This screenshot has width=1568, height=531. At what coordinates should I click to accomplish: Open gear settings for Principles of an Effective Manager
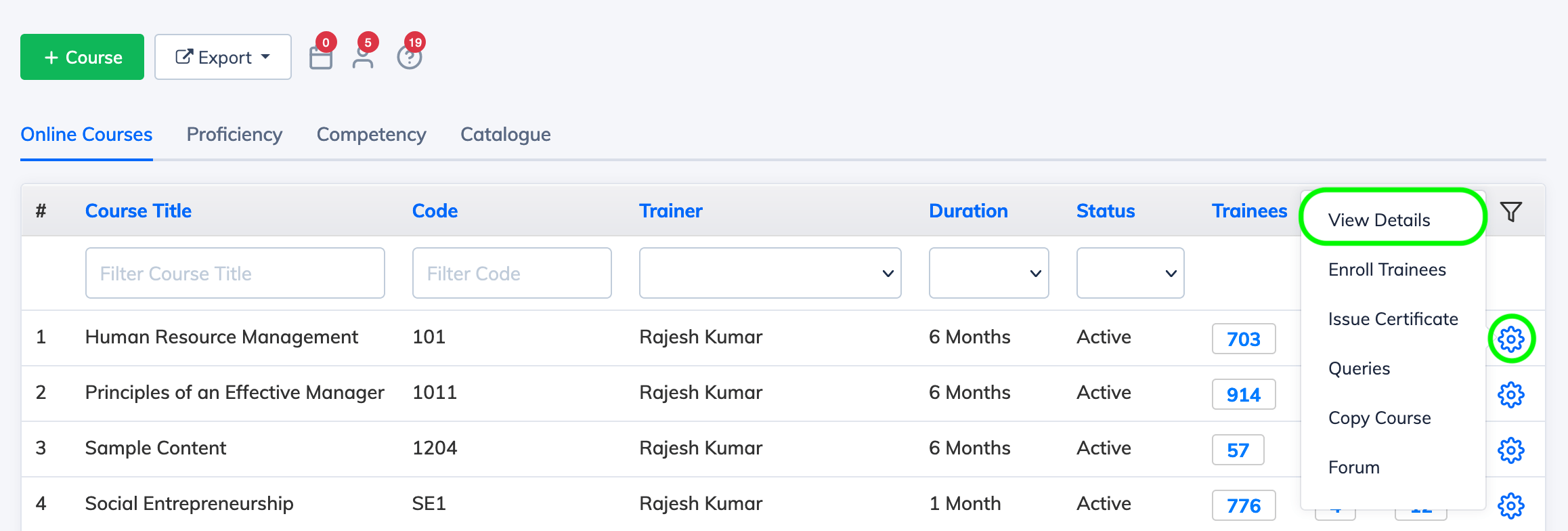pos(1511,394)
